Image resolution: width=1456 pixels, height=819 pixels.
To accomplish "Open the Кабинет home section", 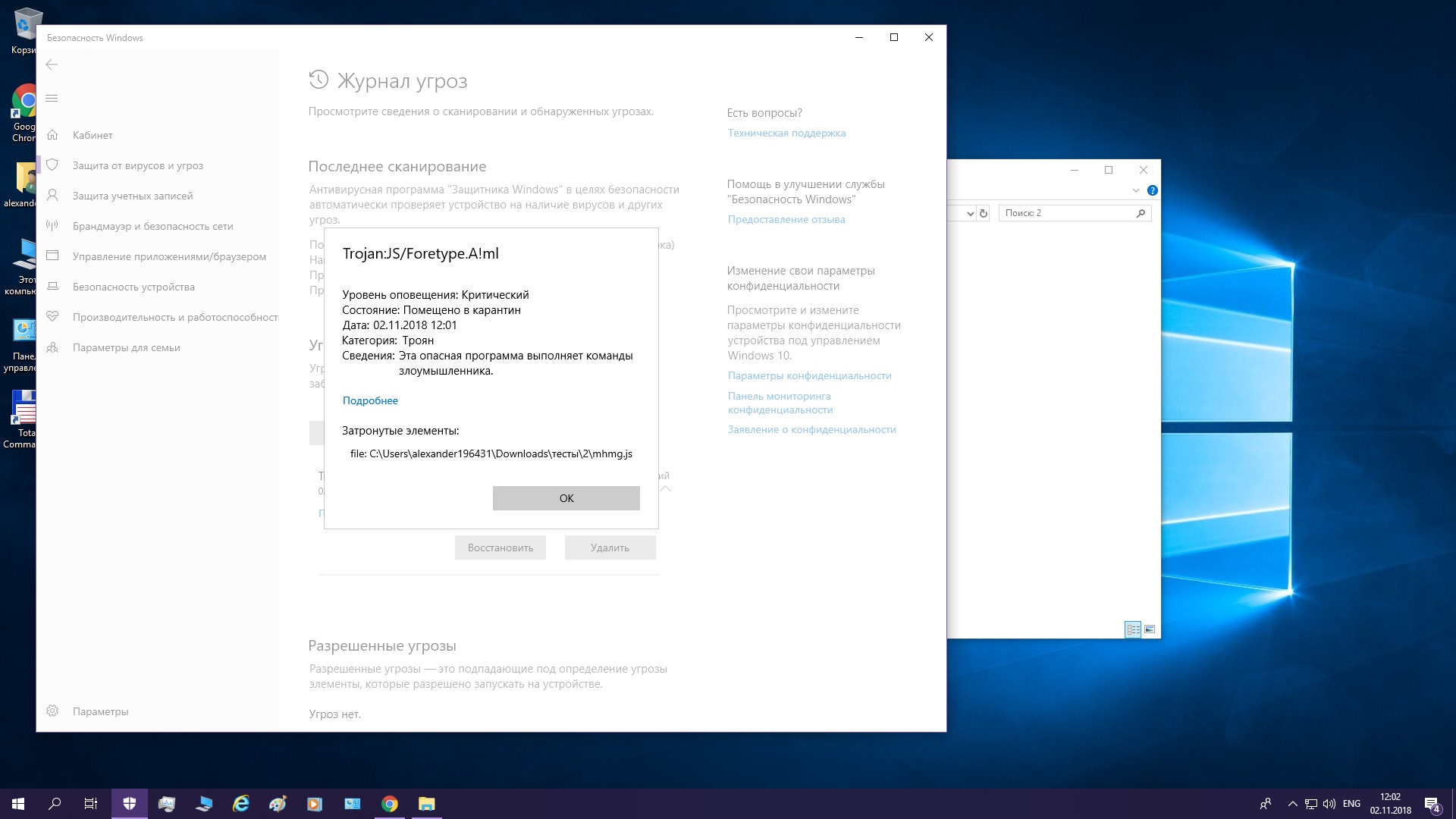I will tap(93, 135).
